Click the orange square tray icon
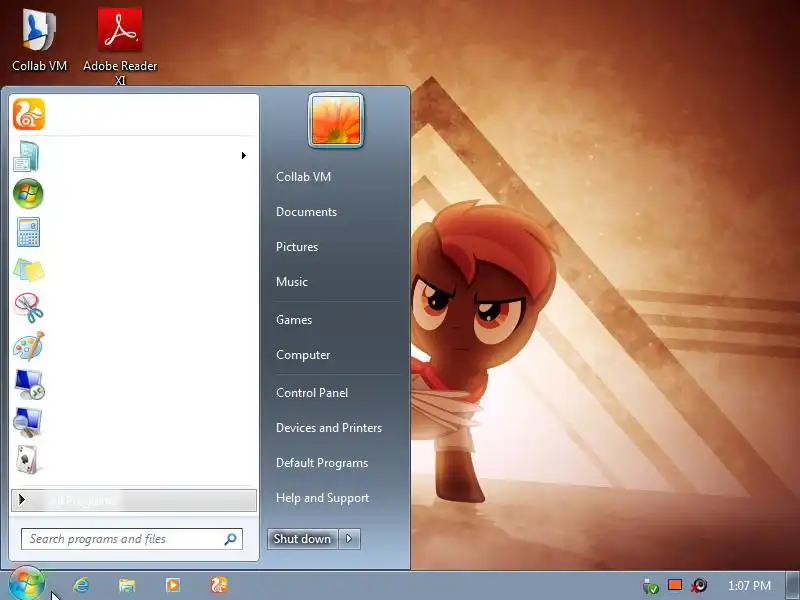 pos(675,585)
